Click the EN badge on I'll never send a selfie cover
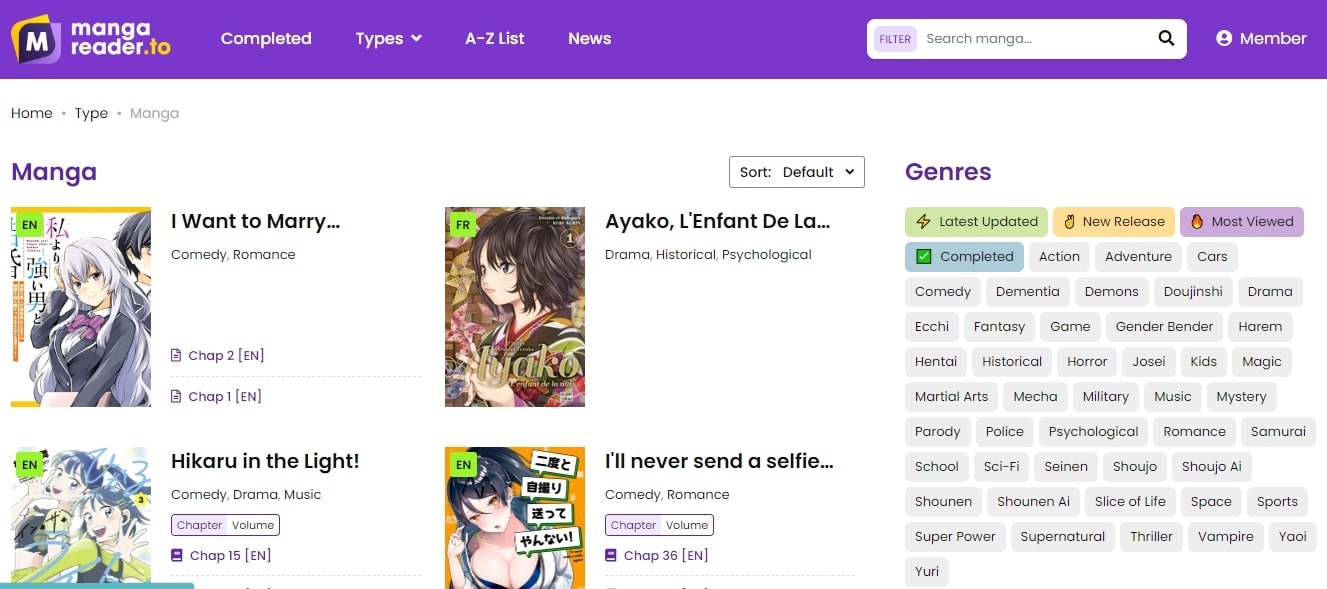1327x589 pixels. tap(463, 465)
